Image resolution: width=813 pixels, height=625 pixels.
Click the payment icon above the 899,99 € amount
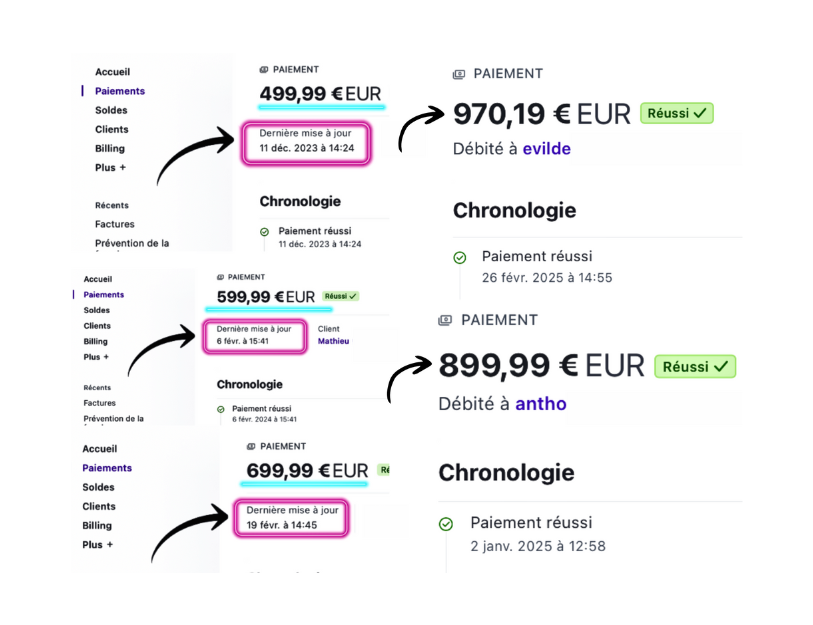pyautogui.click(x=445, y=320)
